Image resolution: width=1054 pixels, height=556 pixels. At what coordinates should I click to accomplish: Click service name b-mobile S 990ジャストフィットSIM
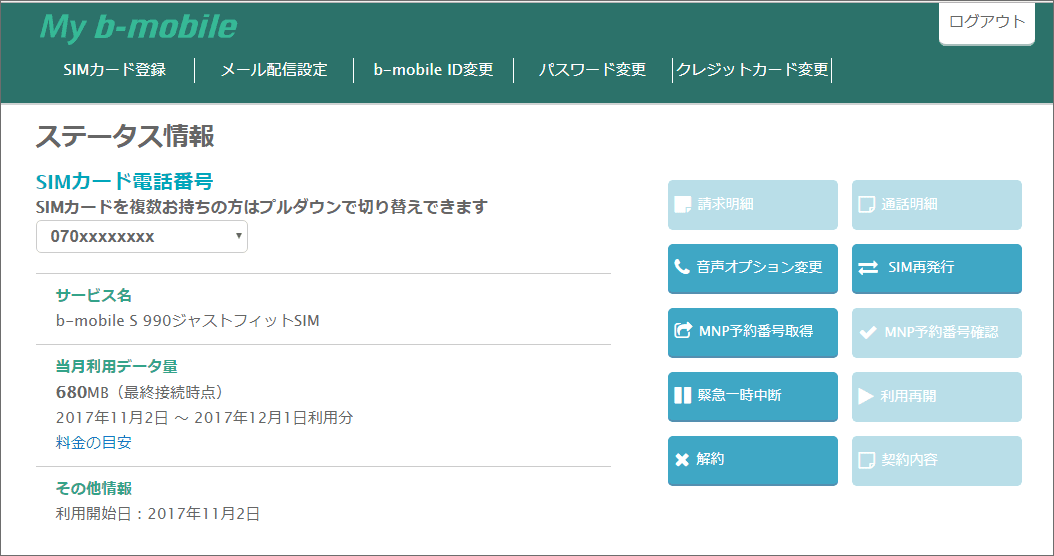tap(188, 321)
